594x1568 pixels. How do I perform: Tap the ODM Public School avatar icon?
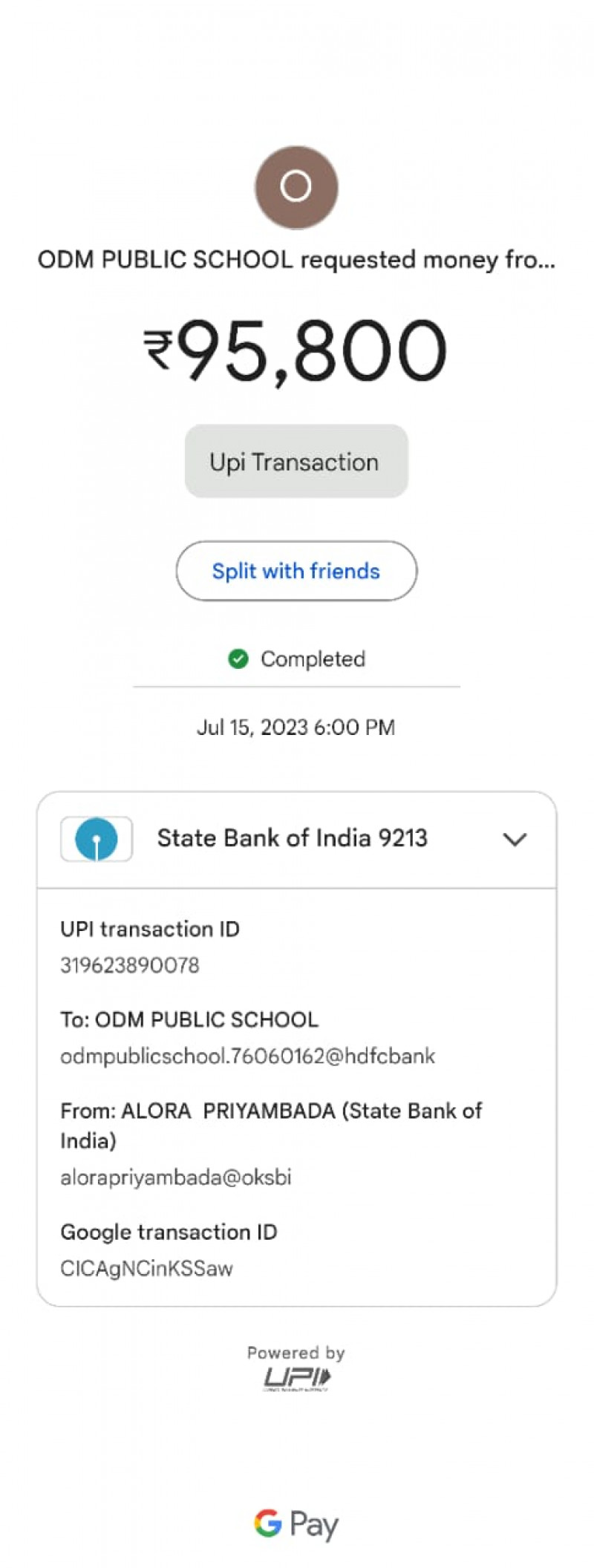296,186
